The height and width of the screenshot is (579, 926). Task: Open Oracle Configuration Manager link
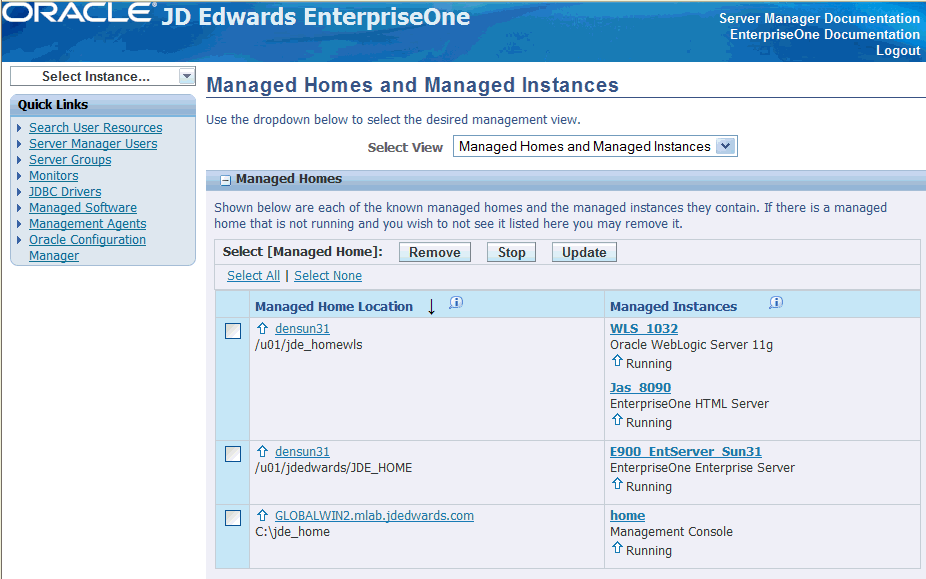(87, 248)
